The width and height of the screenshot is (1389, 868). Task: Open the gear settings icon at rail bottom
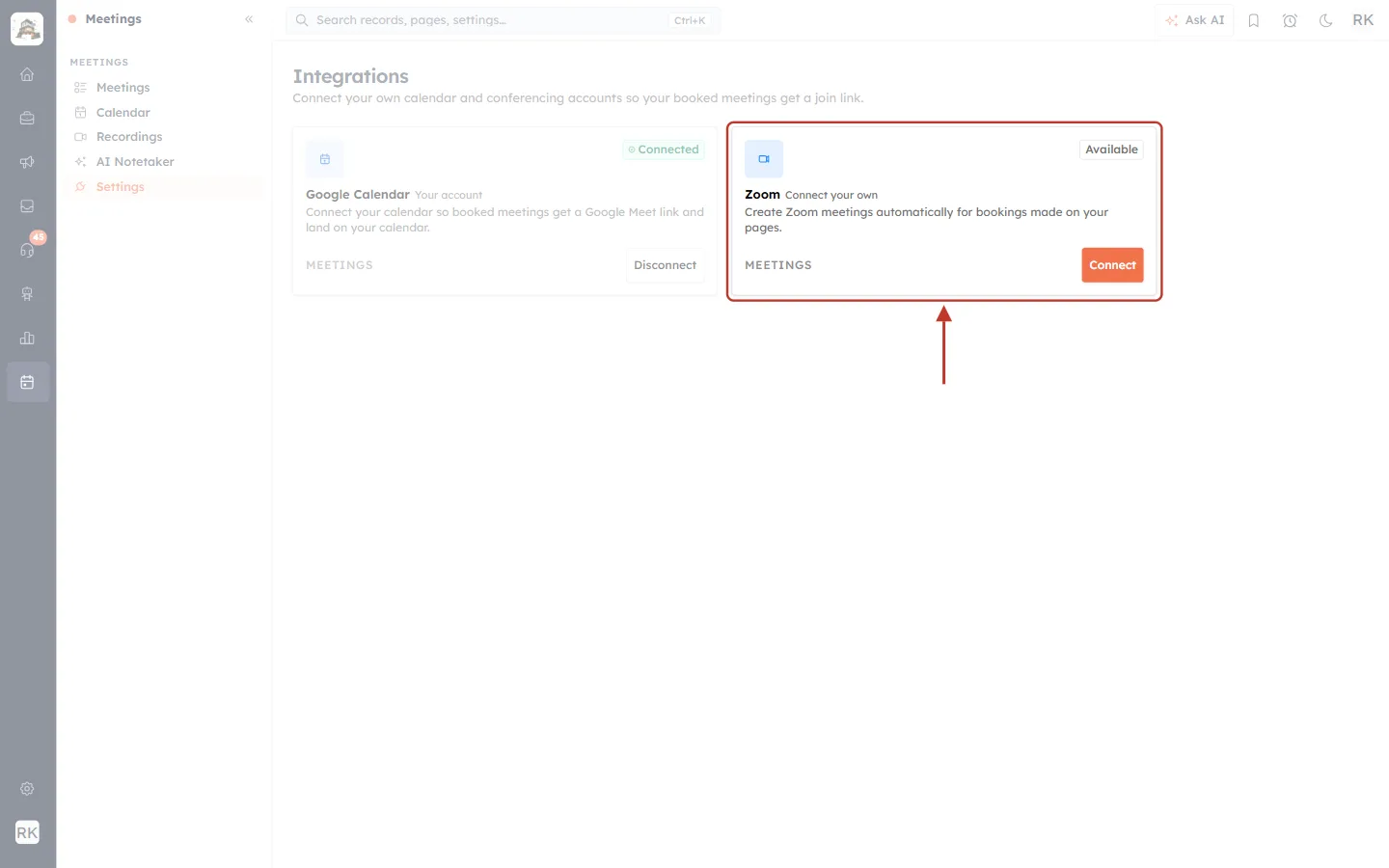27,789
